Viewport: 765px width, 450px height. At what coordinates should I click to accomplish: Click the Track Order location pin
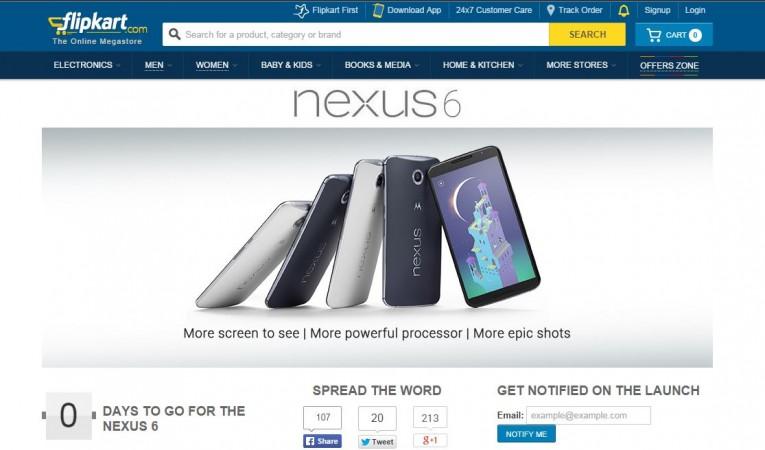point(551,10)
